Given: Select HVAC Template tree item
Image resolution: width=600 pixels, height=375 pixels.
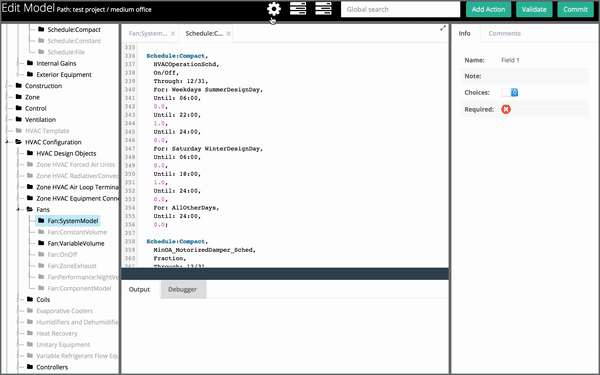Looking at the screenshot, I should pos(47,131).
